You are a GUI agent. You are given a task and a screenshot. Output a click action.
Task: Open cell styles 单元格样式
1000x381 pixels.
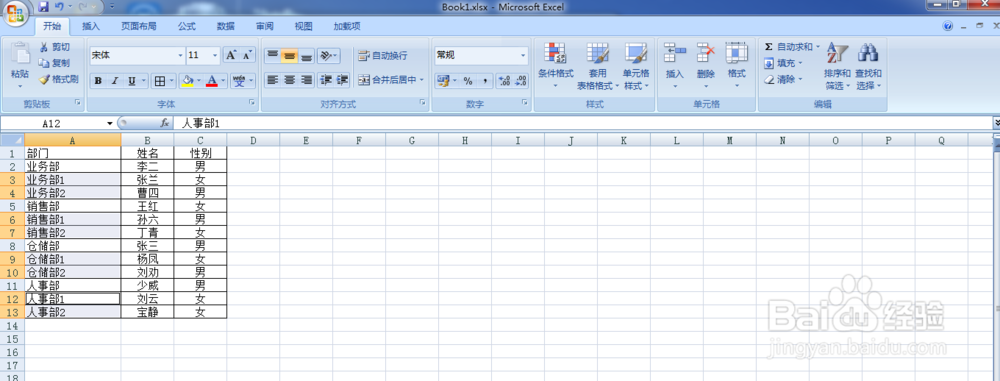pyautogui.click(x=636, y=66)
